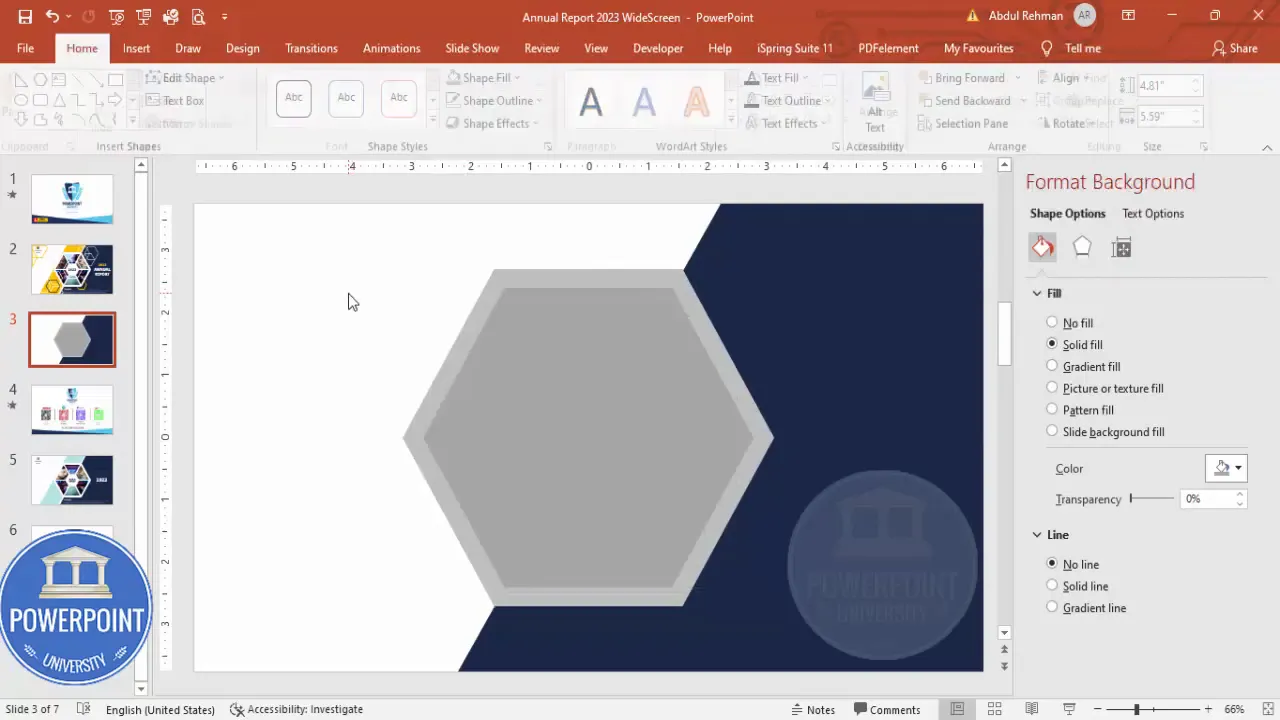Switch to the Design tab
Image resolution: width=1280 pixels, height=720 pixels.
[x=243, y=48]
